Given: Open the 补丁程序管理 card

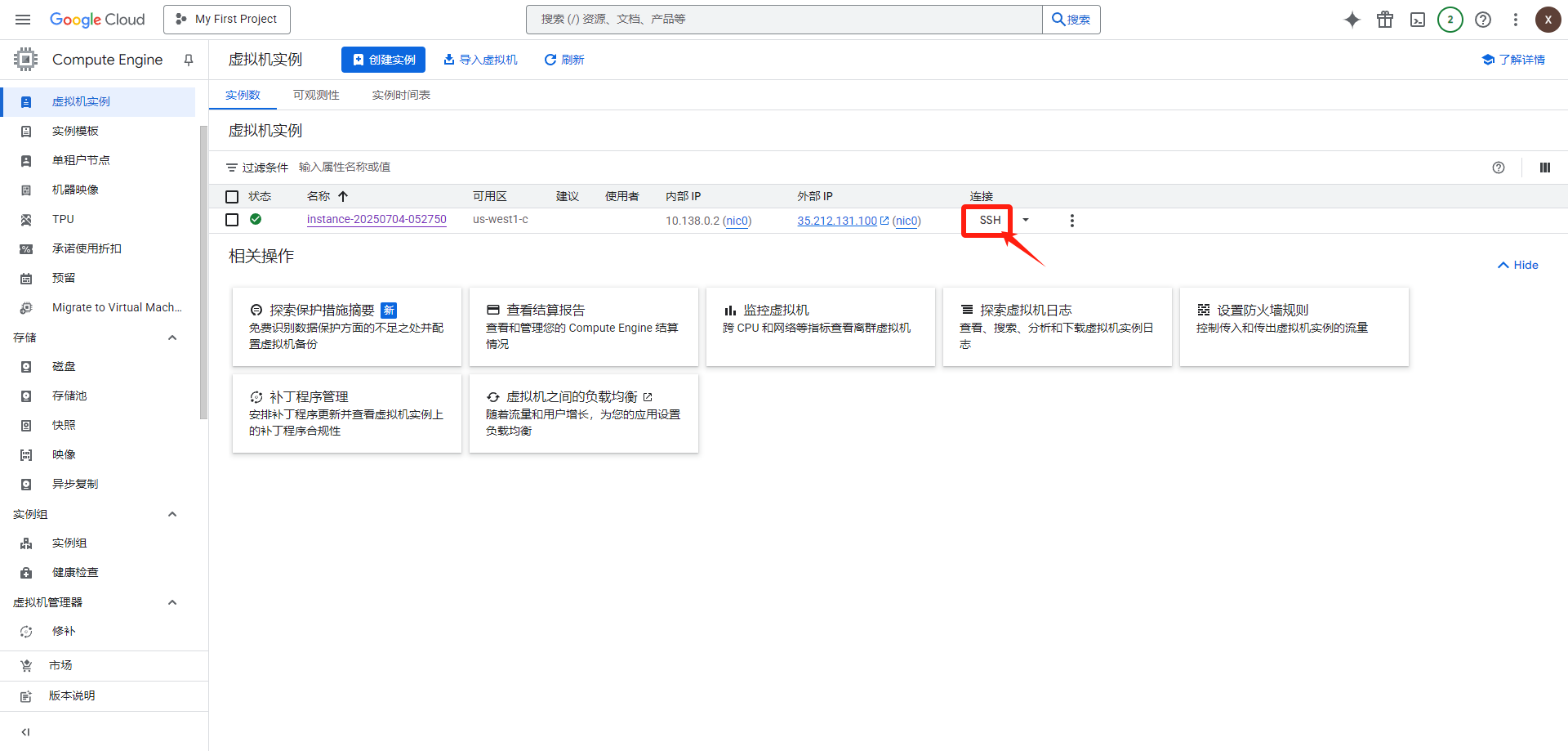Looking at the screenshot, I should coord(347,413).
